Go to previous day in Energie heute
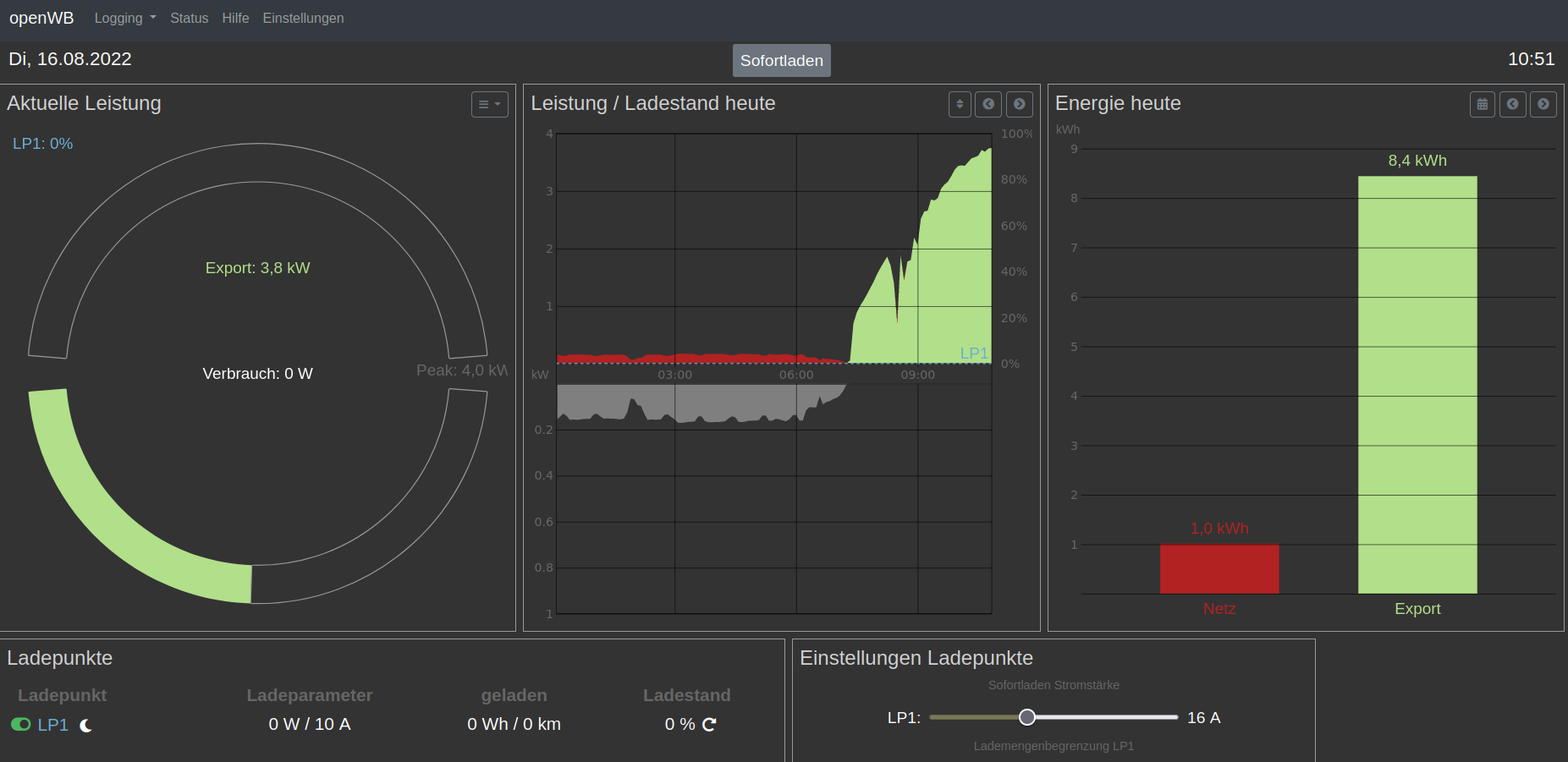This screenshot has height=762, width=1568. tap(1512, 104)
